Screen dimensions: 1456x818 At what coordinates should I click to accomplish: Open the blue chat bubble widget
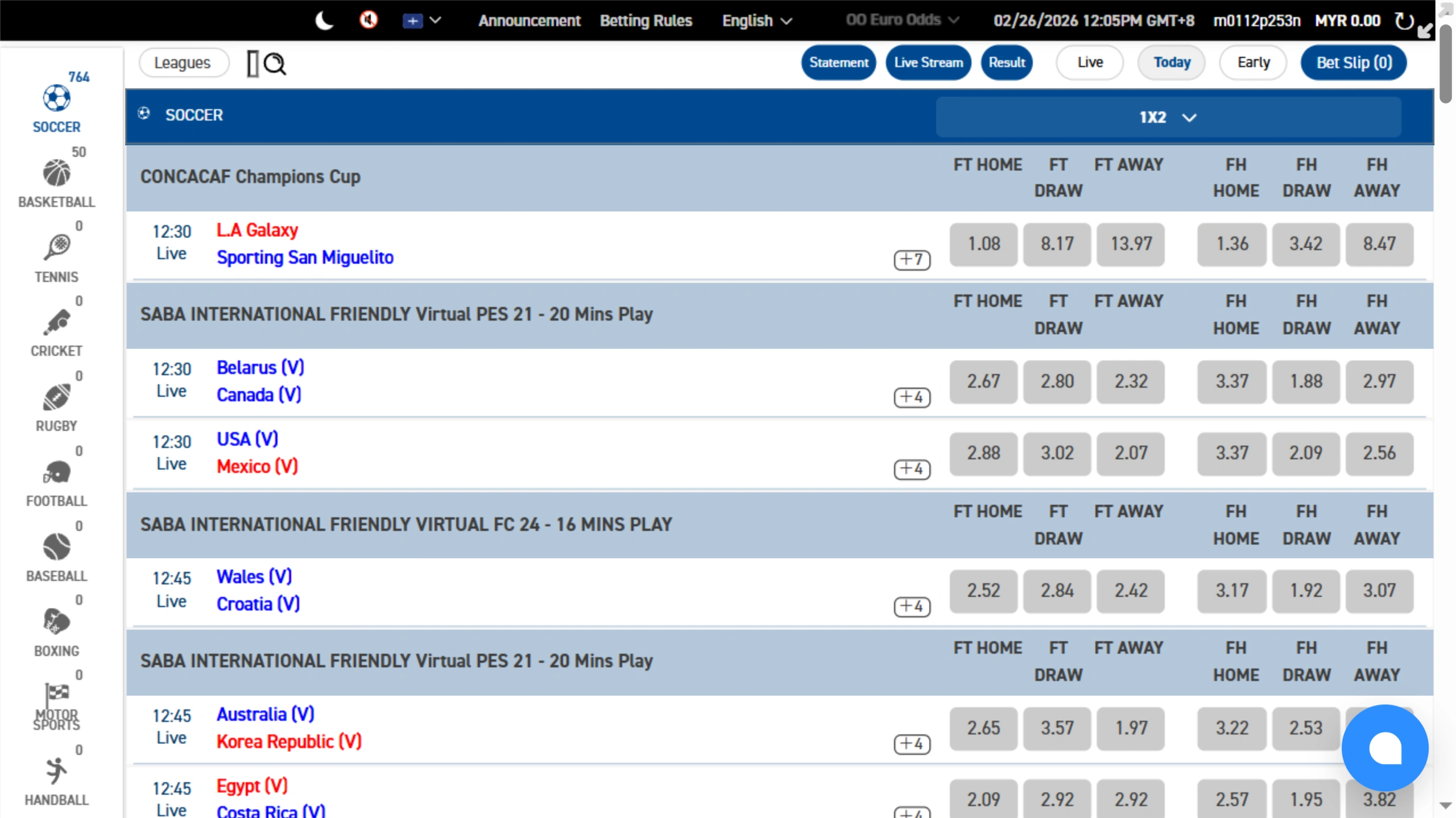[x=1384, y=748]
